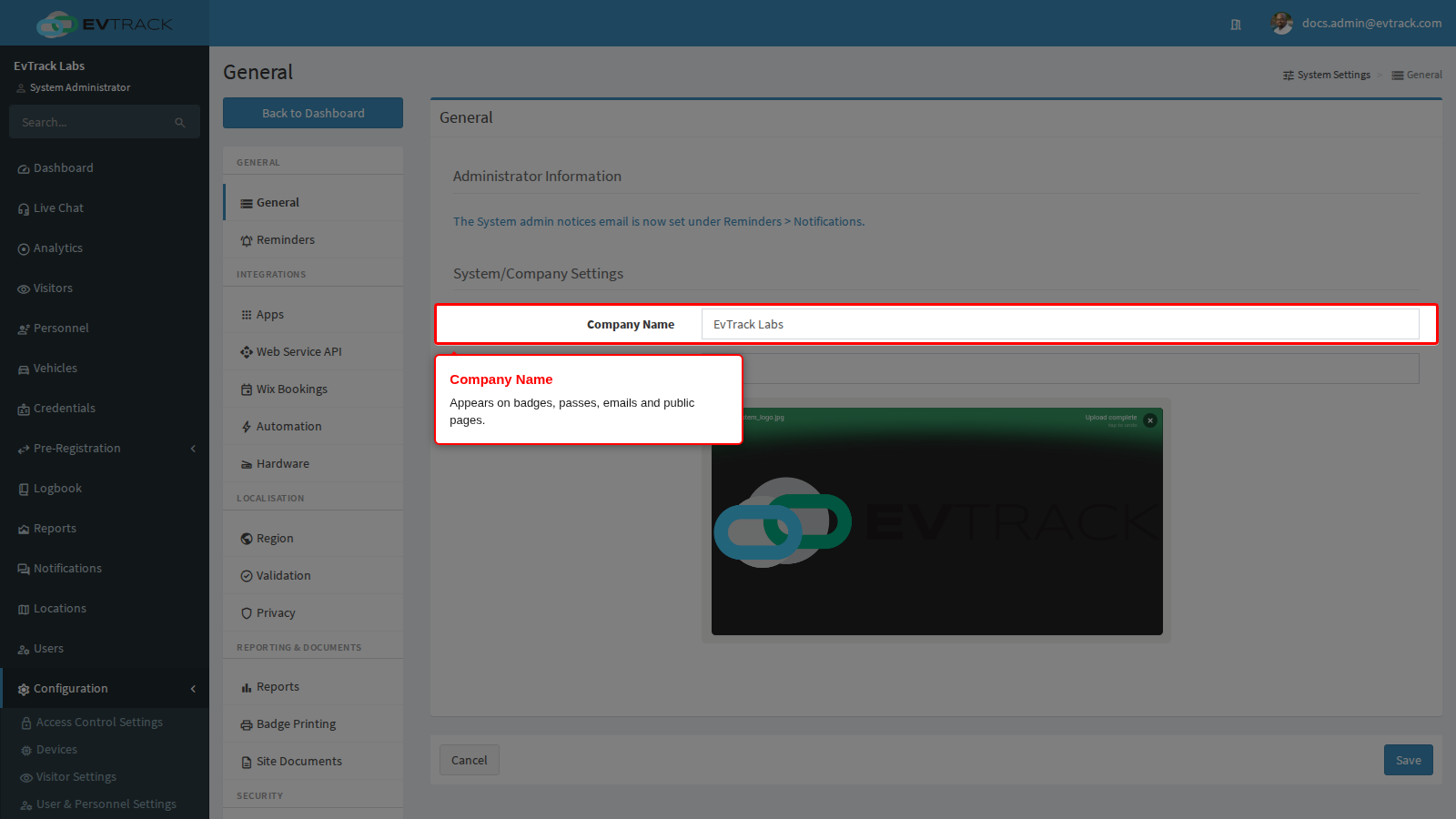
Task: Open Web Service API settings
Action: (313, 352)
